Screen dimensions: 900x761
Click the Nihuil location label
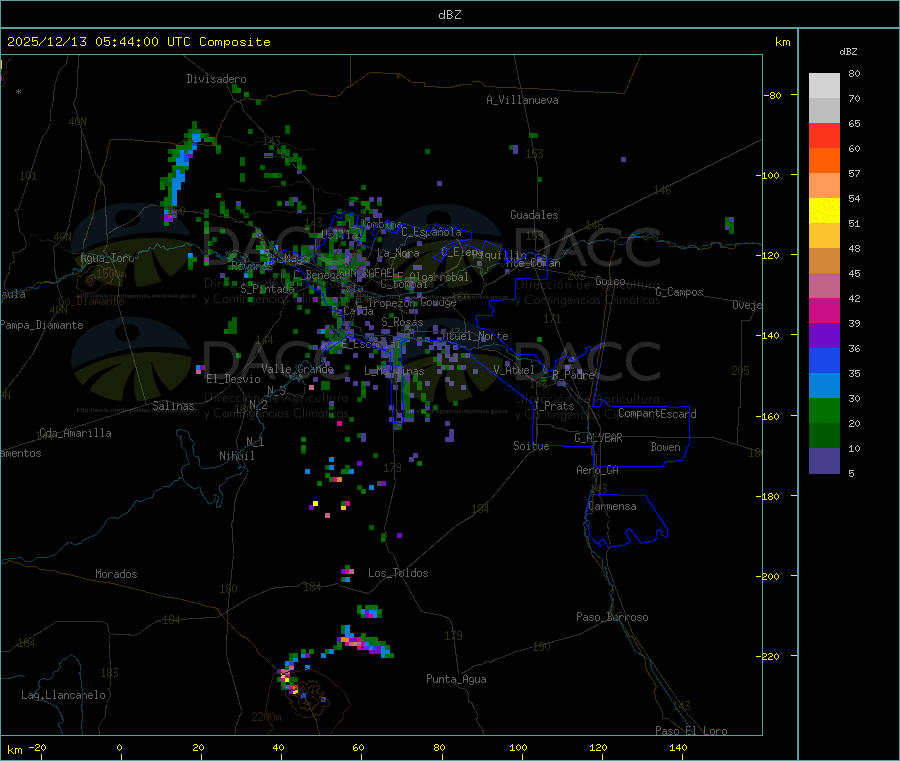236,456
